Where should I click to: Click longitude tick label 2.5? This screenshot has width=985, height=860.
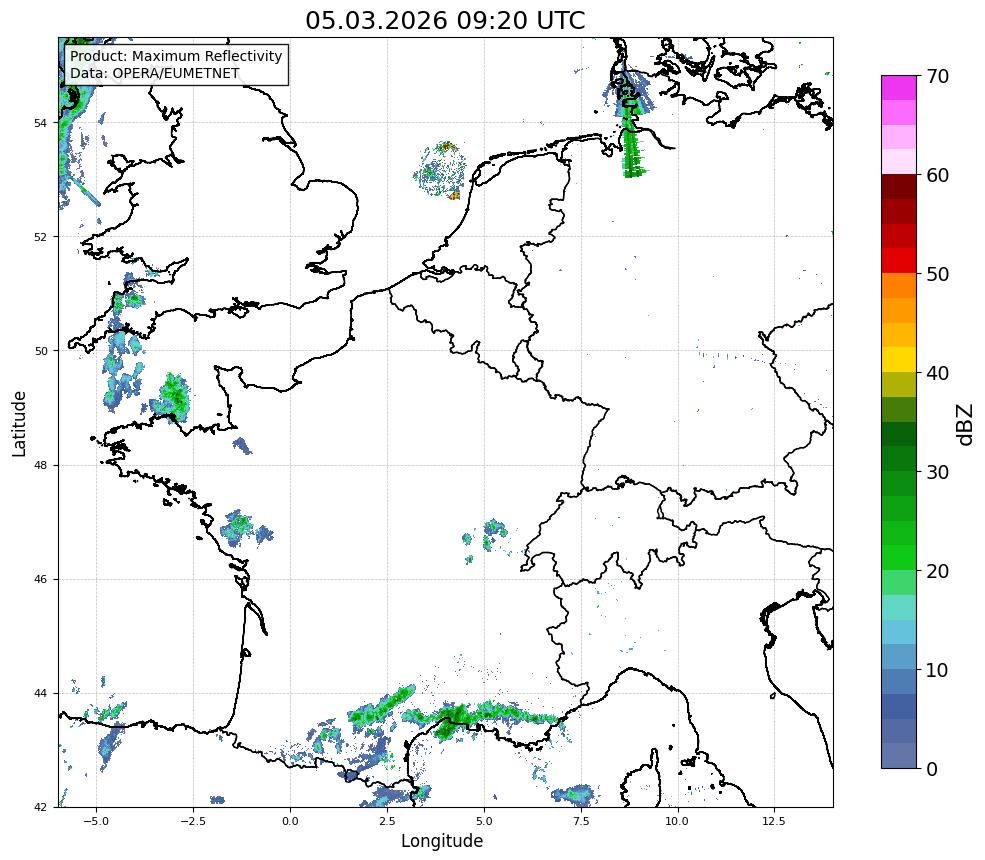click(x=387, y=821)
